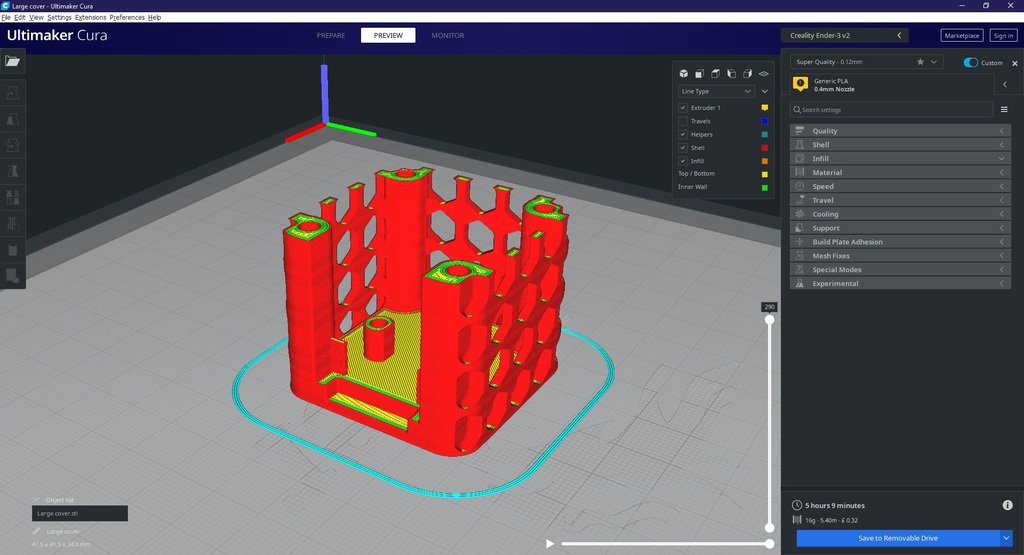Open the settings visibility hamburger menu

click(1004, 110)
